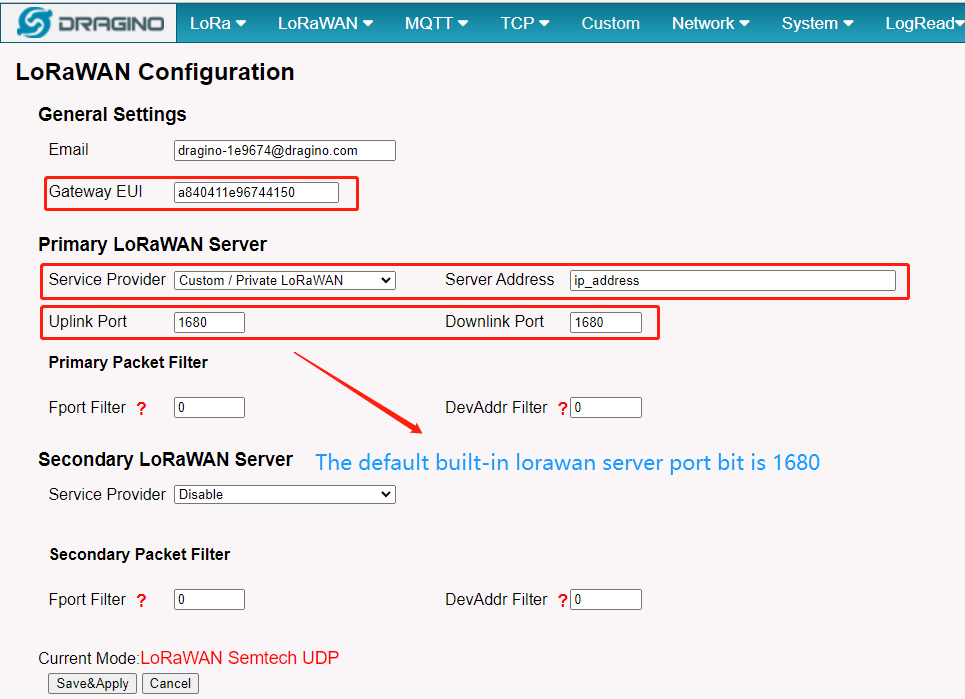Click the LoRaWAN Configuration heading
965x699 pixels.
click(155, 72)
